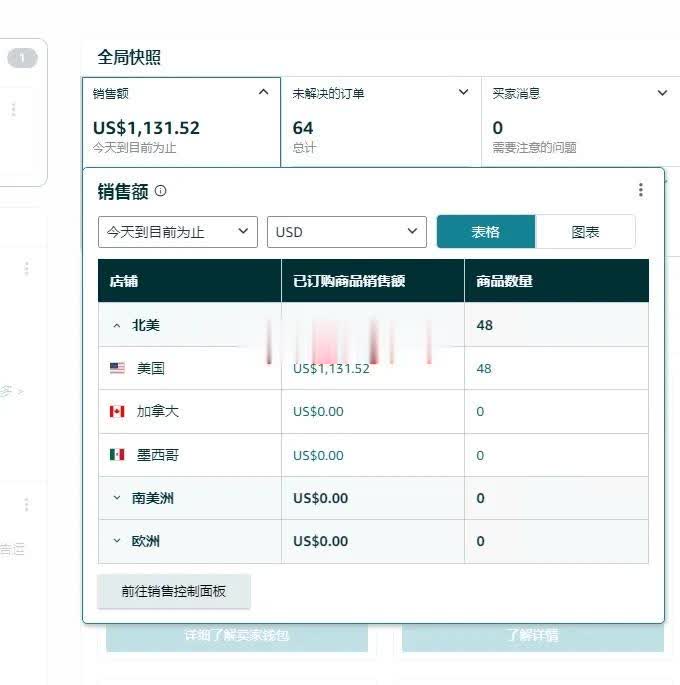Click the 全局快照 heading
This screenshot has height=685, width=680.
129,57
